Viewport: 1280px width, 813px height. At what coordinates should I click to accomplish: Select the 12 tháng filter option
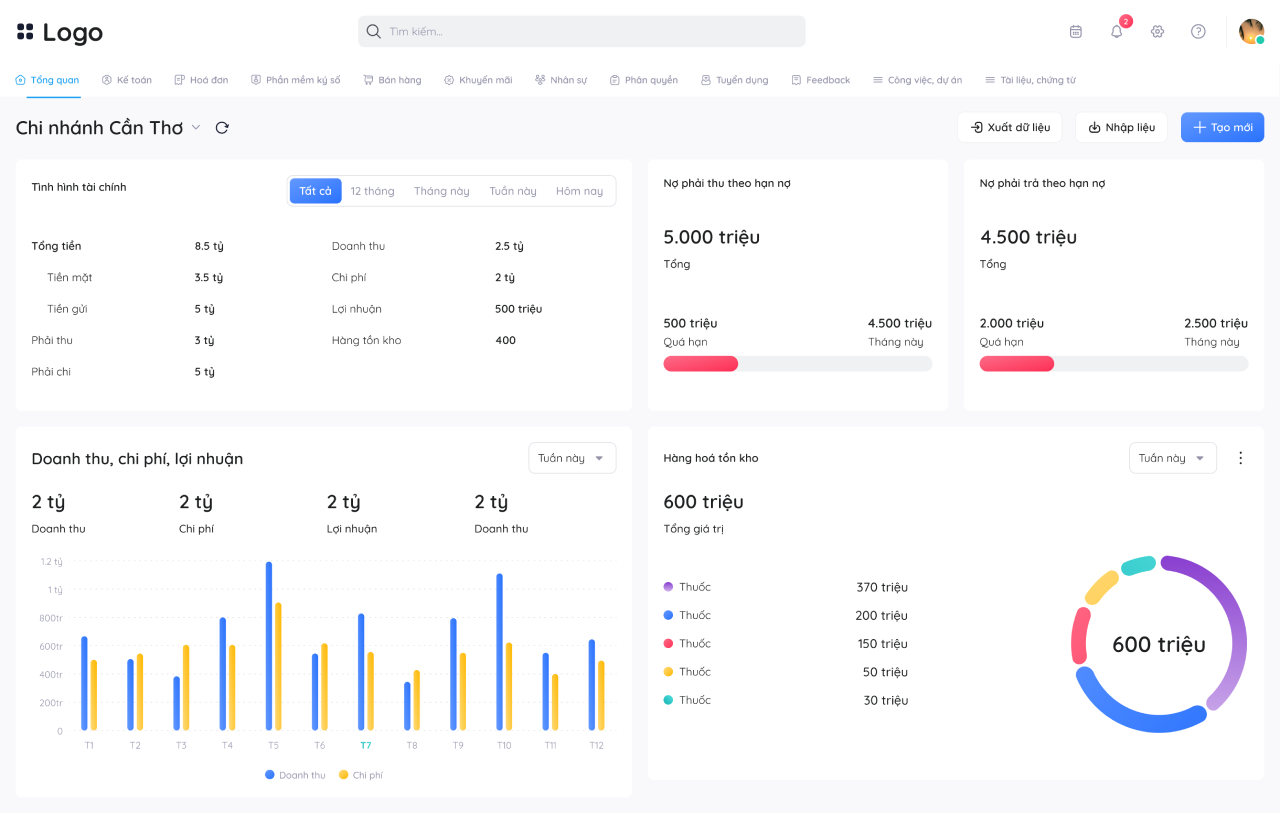tap(372, 191)
